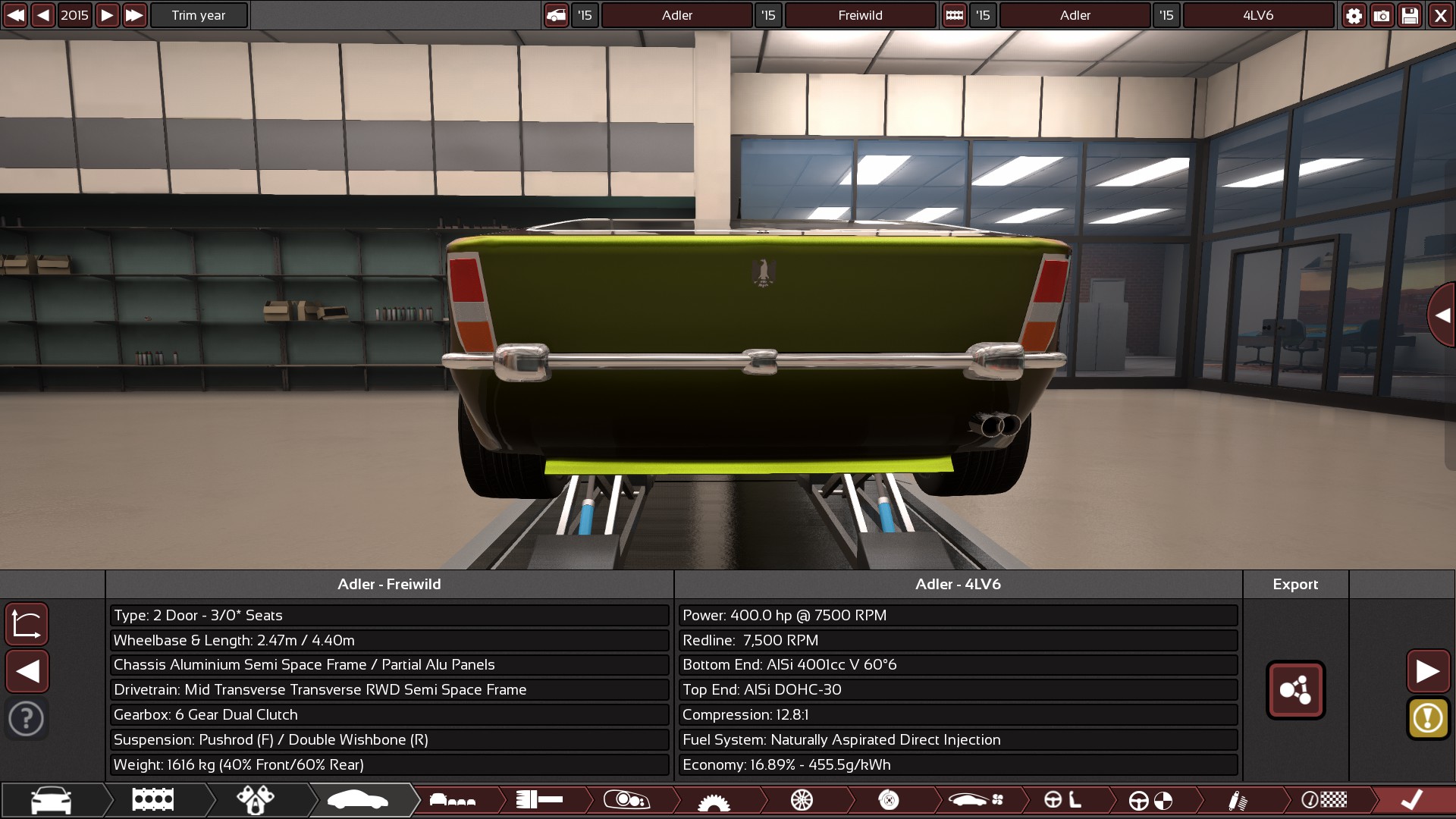The width and height of the screenshot is (1456, 819).
Task: Take a screenshot with camera icon
Action: (x=1382, y=15)
